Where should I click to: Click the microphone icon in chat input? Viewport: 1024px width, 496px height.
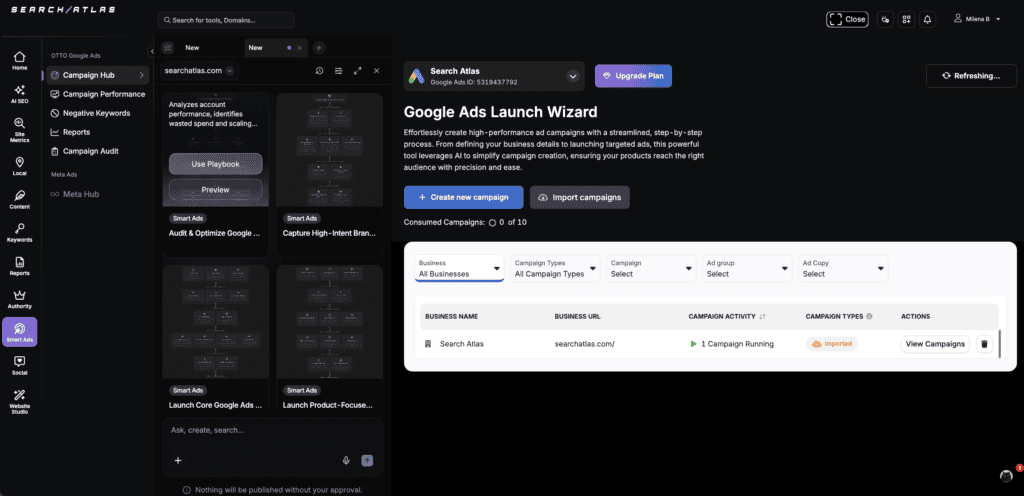pyautogui.click(x=347, y=460)
